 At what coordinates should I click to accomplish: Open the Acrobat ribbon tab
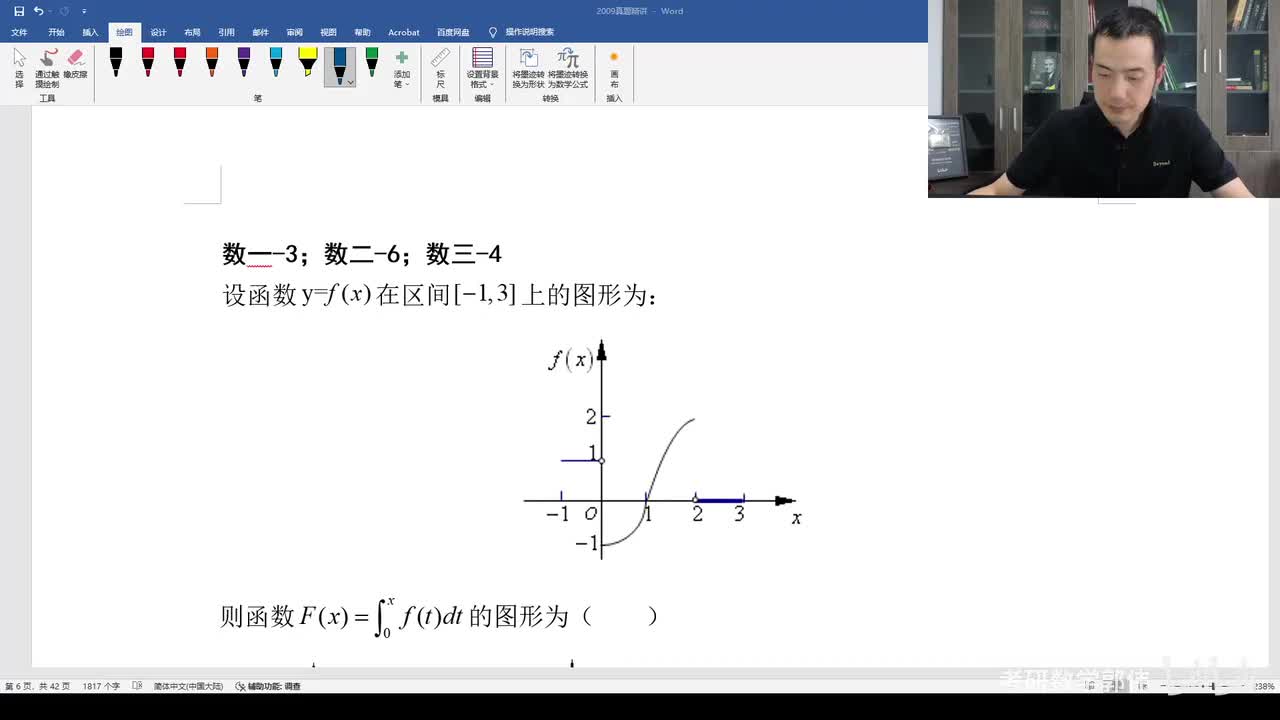coord(404,32)
